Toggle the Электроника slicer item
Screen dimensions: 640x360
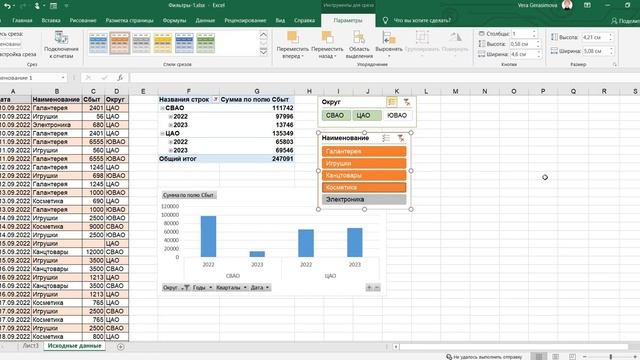pos(364,199)
